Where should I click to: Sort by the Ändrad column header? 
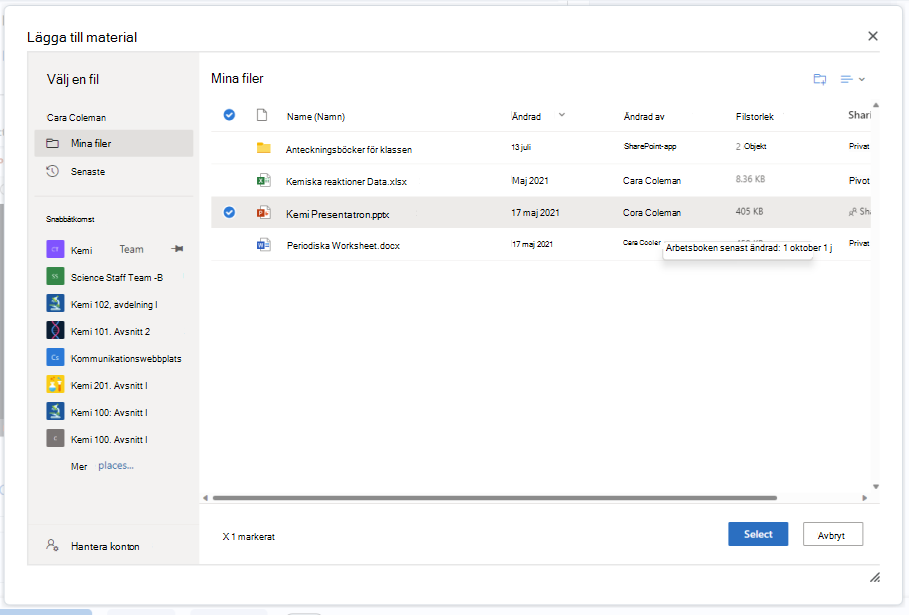point(526,117)
